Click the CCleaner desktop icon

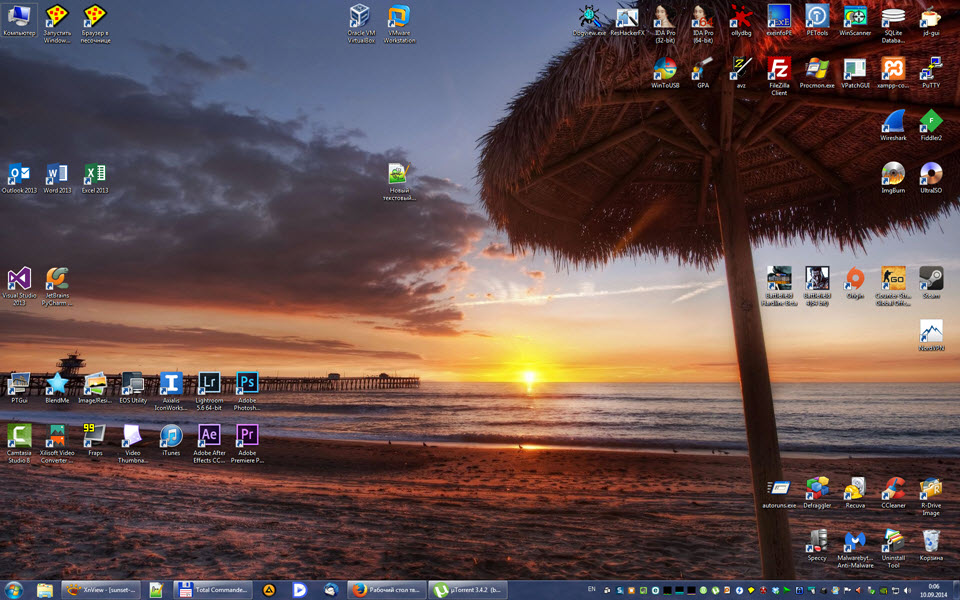pyautogui.click(x=893, y=493)
